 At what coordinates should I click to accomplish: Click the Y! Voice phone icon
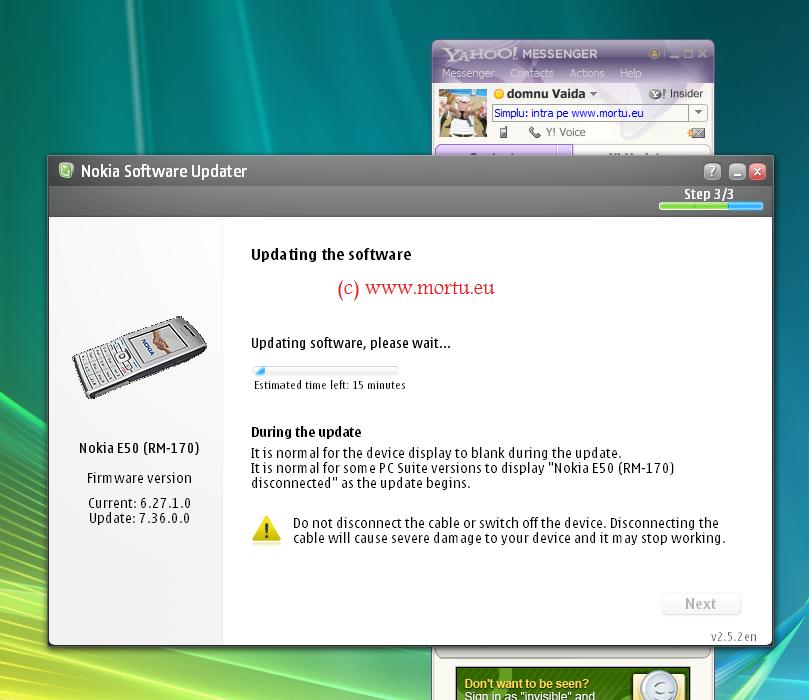pyautogui.click(x=535, y=133)
